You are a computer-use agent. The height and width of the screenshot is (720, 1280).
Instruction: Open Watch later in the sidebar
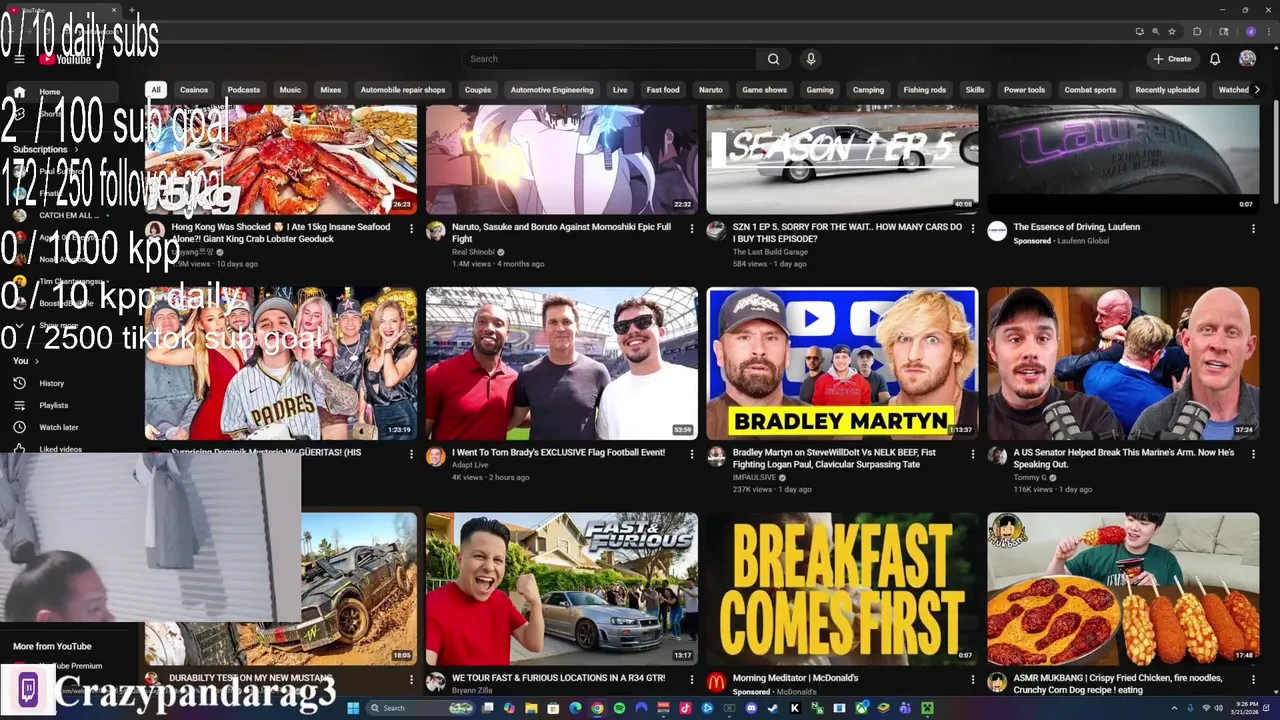pos(58,427)
